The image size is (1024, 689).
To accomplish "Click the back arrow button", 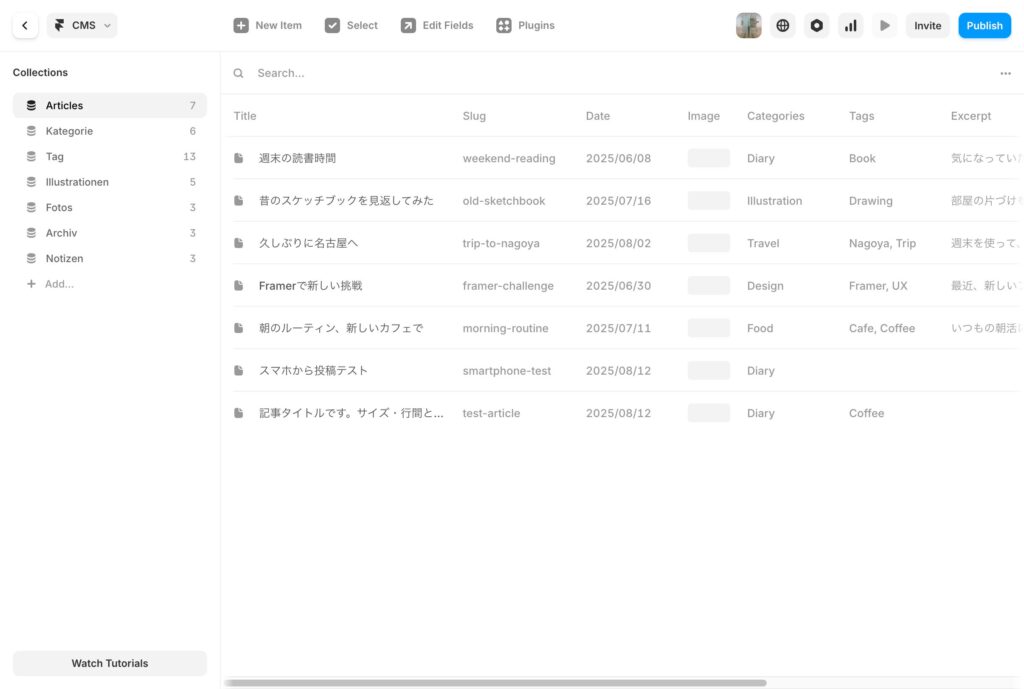I will [25, 26].
